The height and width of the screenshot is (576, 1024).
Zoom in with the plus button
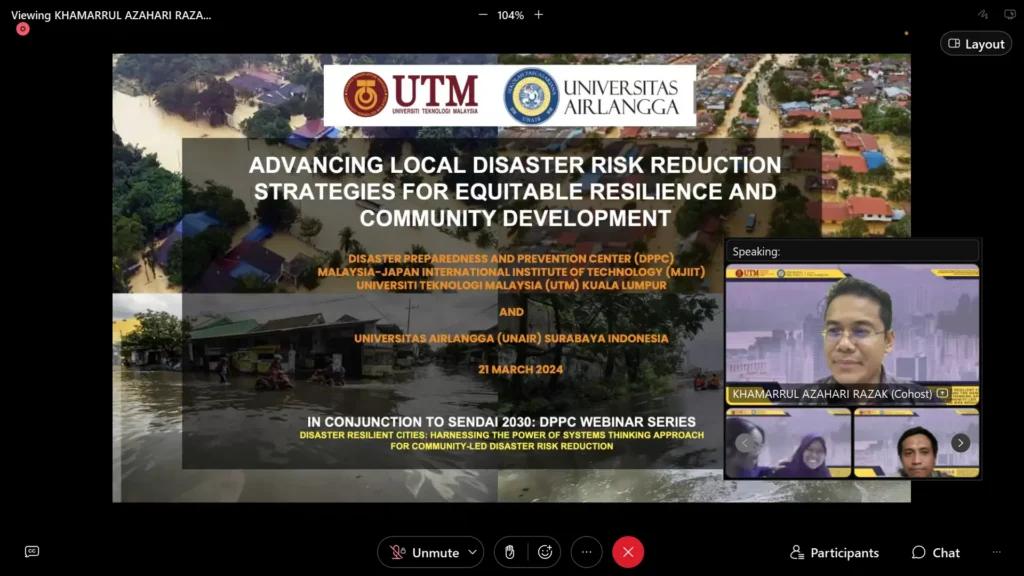538,14
